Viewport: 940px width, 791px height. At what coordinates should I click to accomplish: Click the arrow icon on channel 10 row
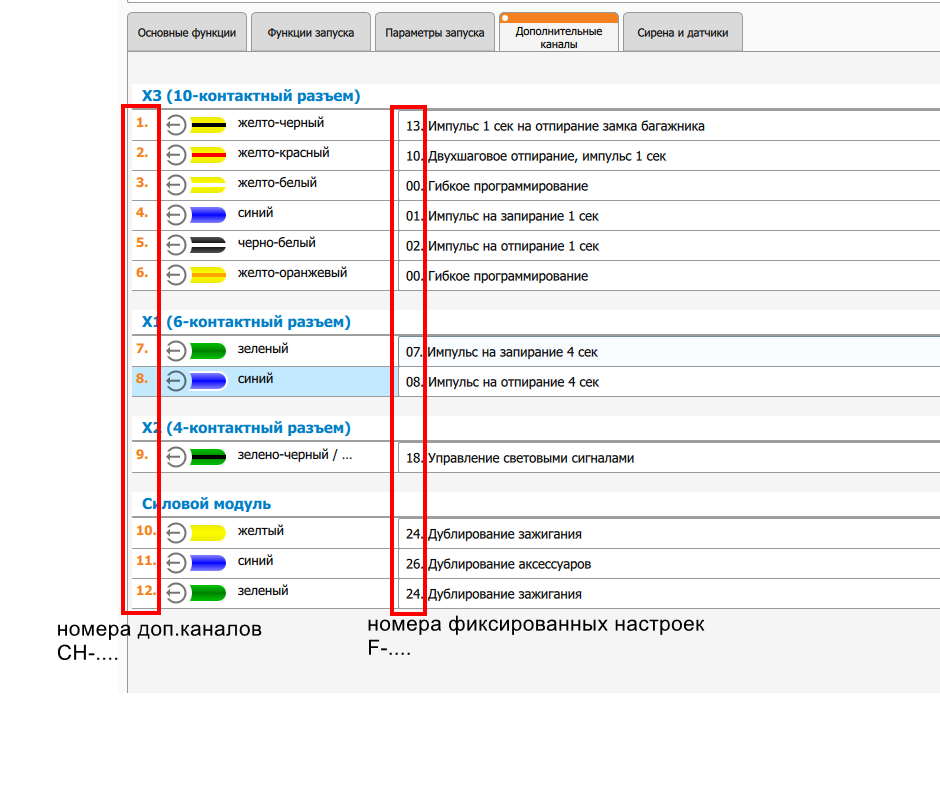(x=176, y=533)
